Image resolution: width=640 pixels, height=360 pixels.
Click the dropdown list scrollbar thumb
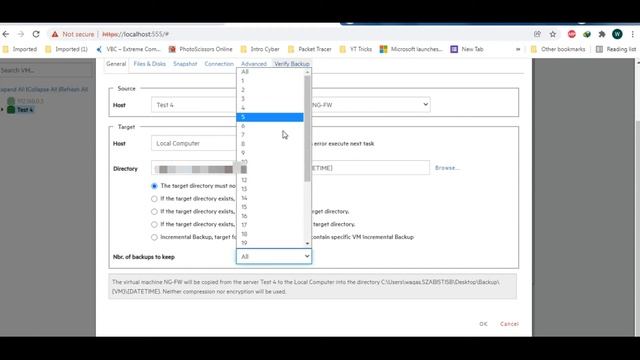307,129
